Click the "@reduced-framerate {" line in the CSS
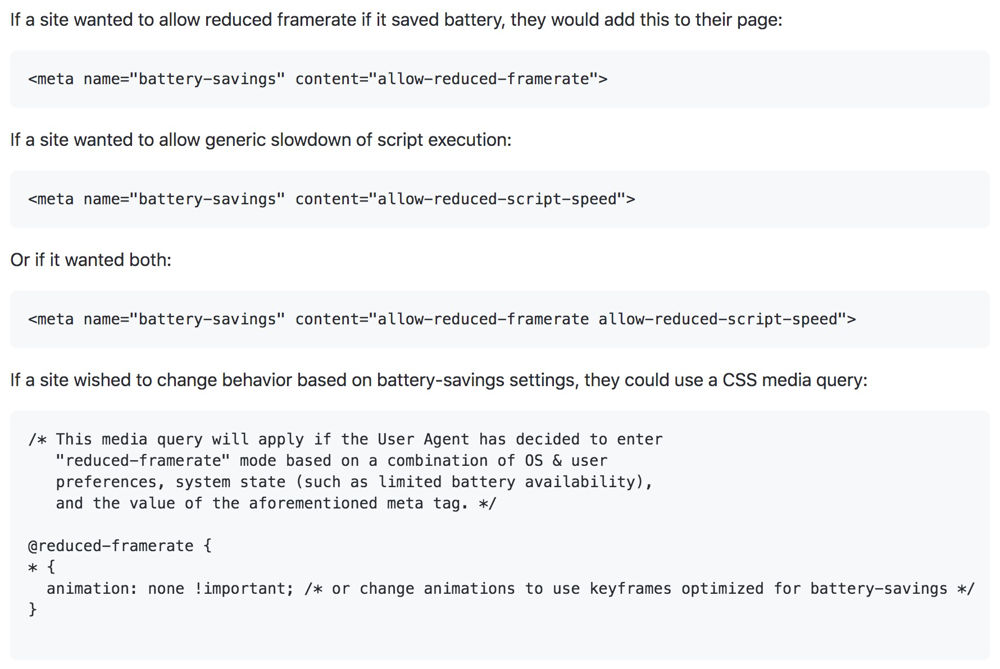The image size is (1000, 669). pos(120,546)
